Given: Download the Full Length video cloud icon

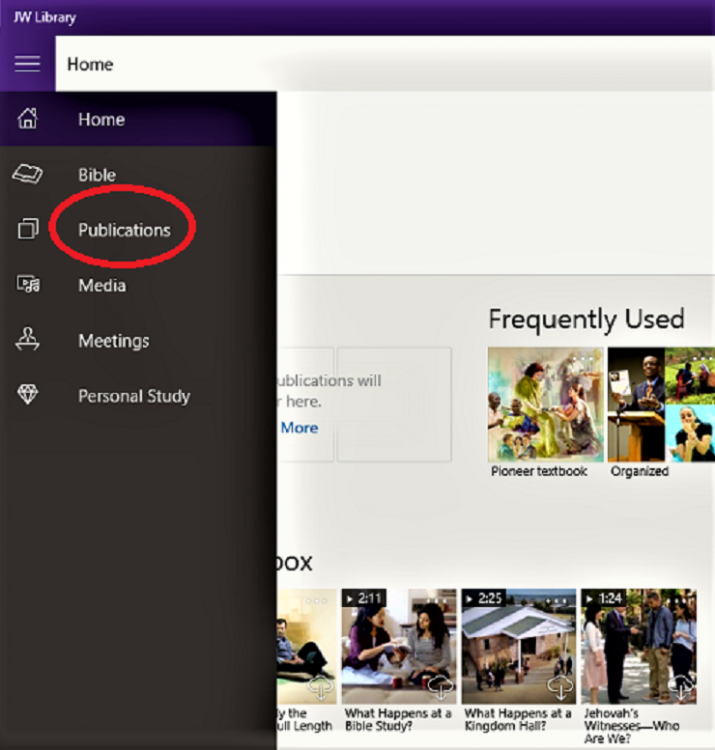Looking at the screenshot, I should pyautogui.click(x=320, y=687).
